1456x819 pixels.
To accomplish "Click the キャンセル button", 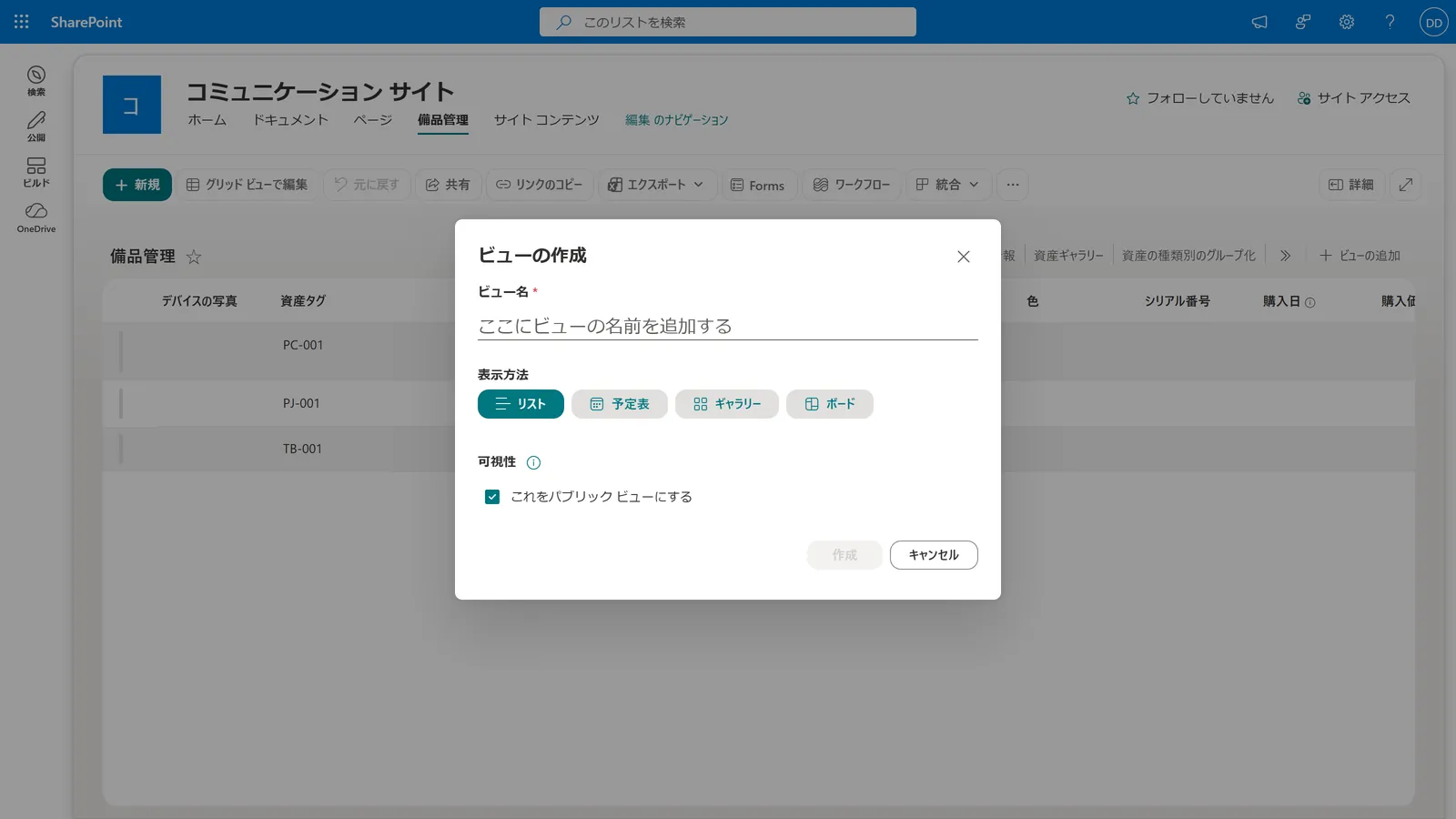I will click(934, 555).
